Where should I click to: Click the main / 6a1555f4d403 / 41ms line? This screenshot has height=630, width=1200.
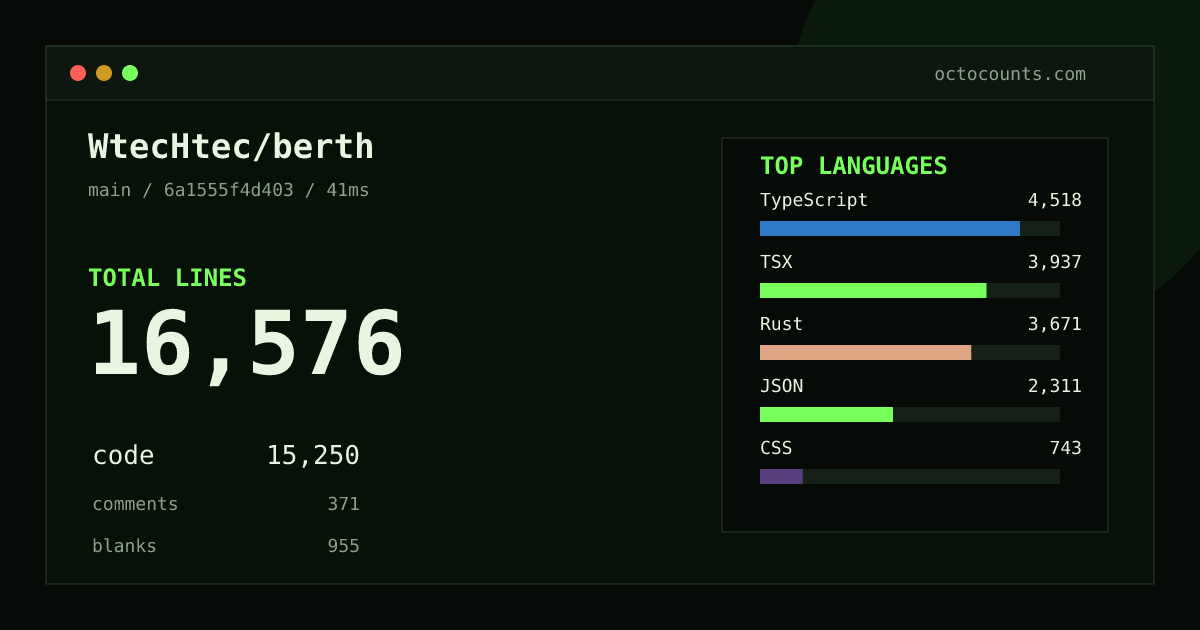click(229, 190)
